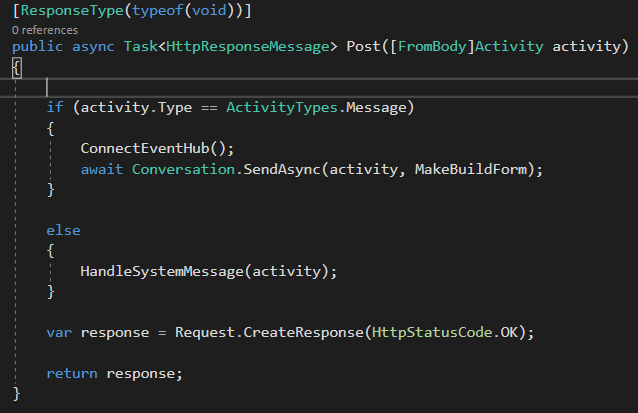Click the SendAsync method call
The image size is (638, 413).
(282, 169)
